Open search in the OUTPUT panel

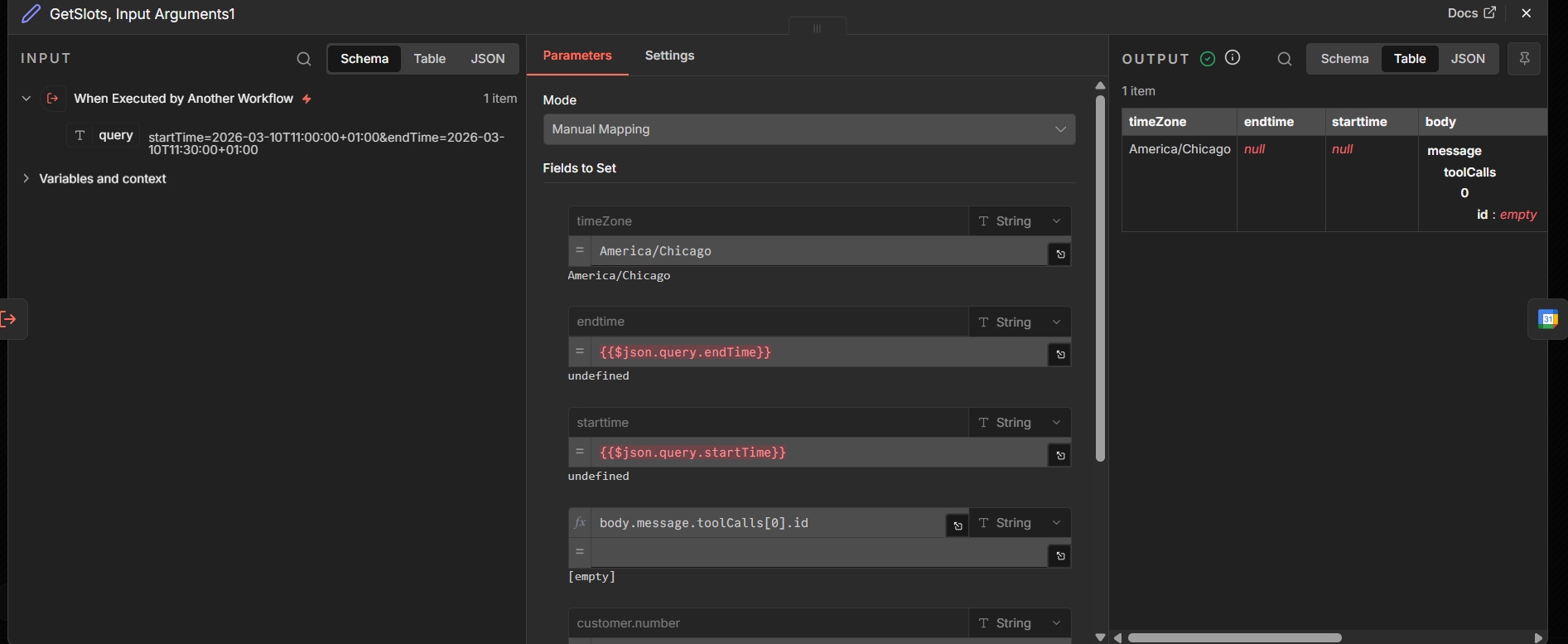click(x=1284, y=59)
